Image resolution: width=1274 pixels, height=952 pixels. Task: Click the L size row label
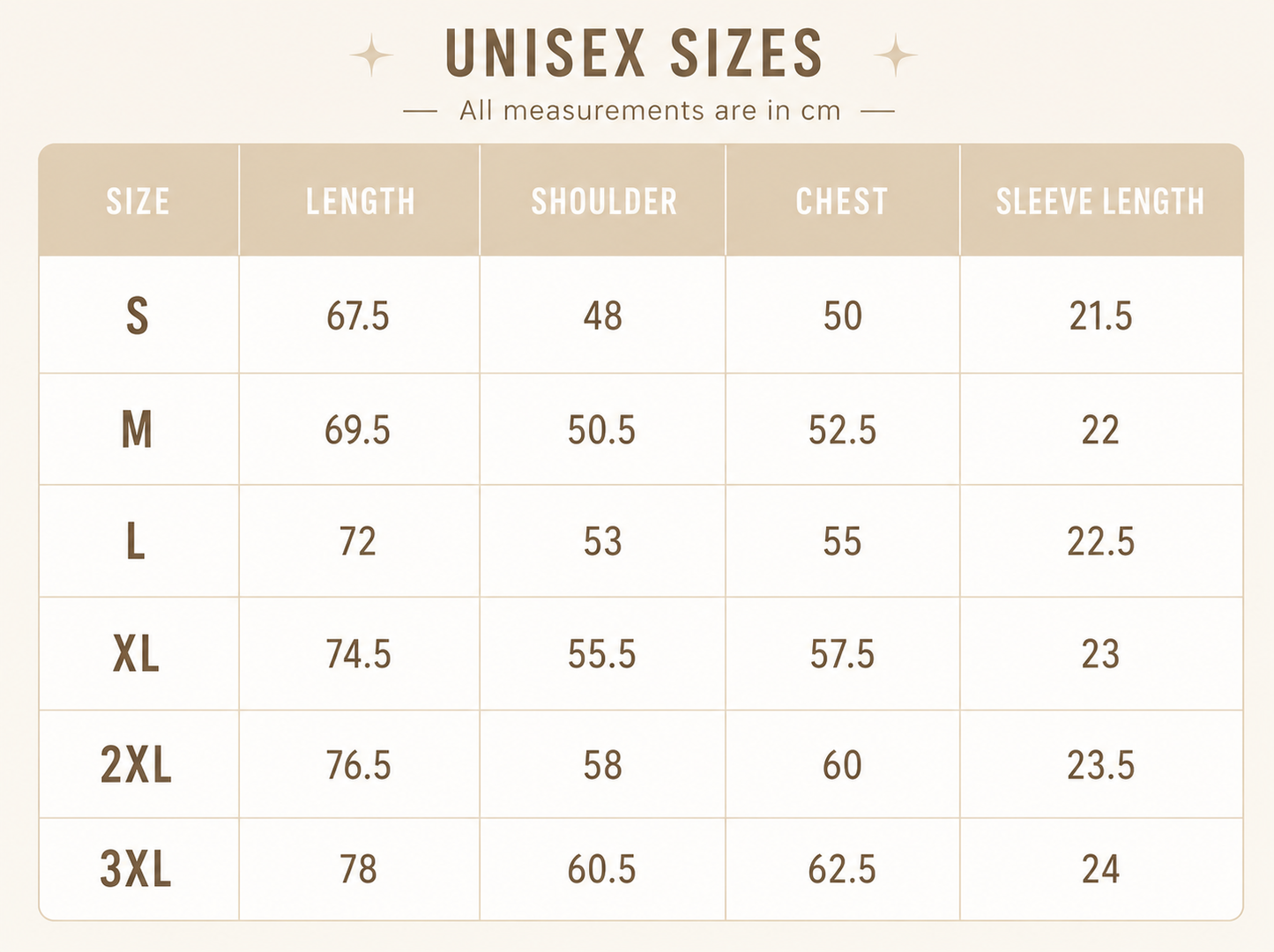135,541
